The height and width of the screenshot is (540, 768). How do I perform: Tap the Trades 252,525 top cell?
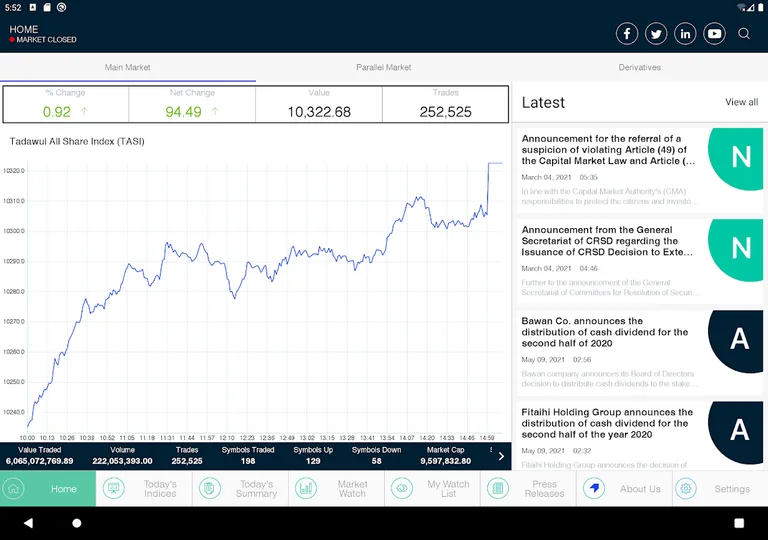pyautogui.click(x=445, y=104)
